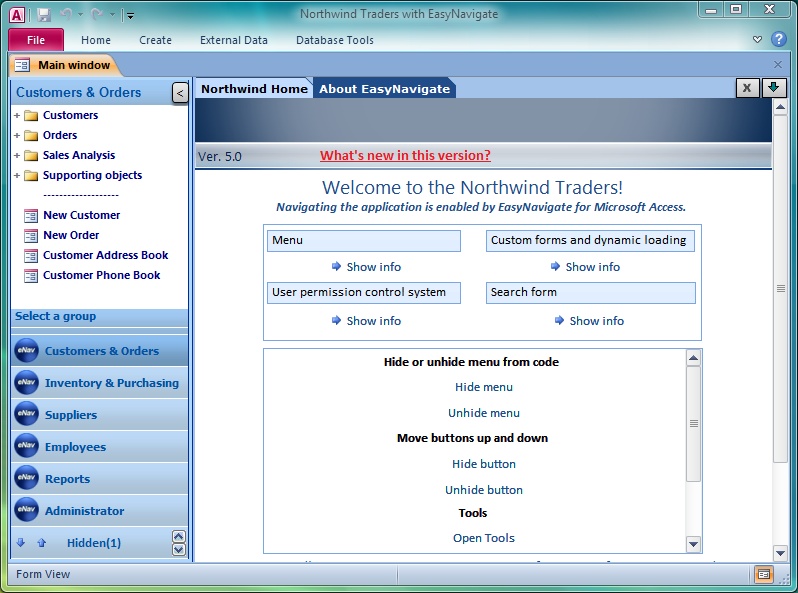The width and height of the screenshot is (798, 593).
Task: Click the eNav icon beside Administrator
Action: pos(26,511)
